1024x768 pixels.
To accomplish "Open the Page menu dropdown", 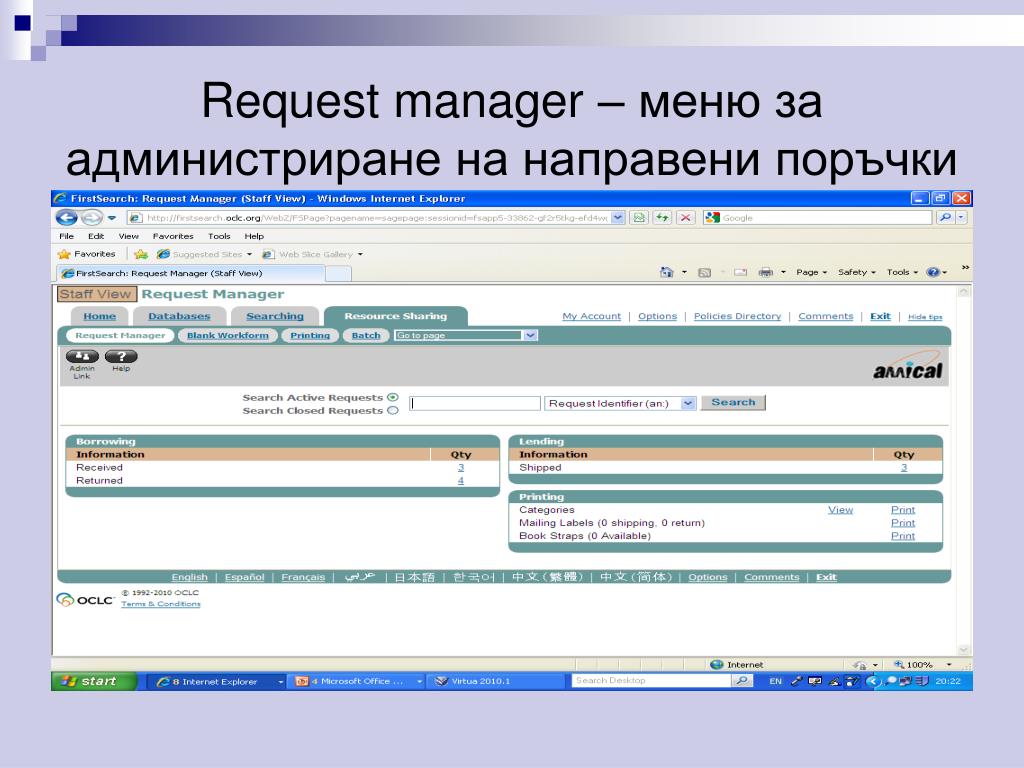I will coord(811,272).
